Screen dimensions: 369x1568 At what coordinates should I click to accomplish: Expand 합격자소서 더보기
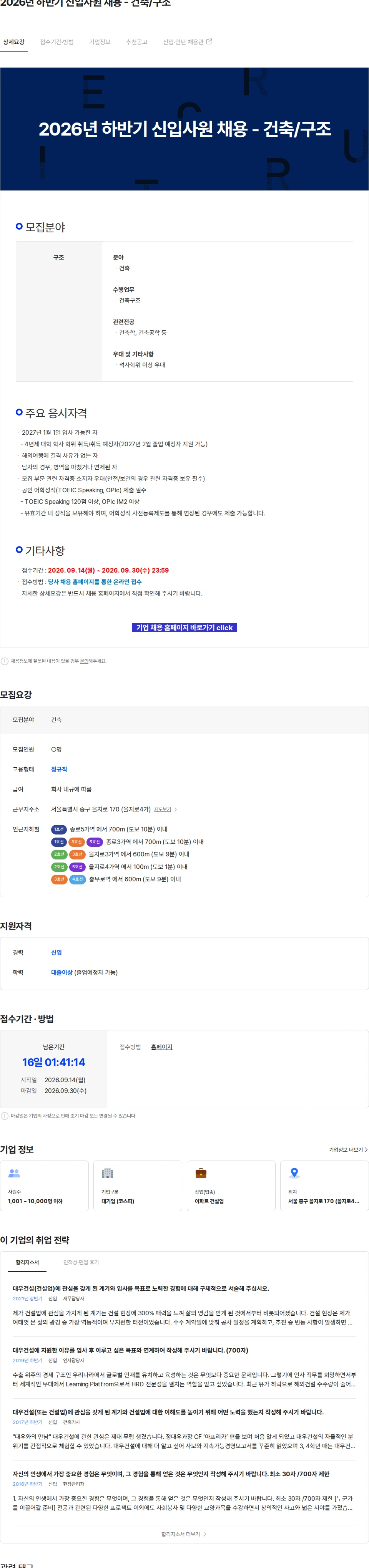184,1534
